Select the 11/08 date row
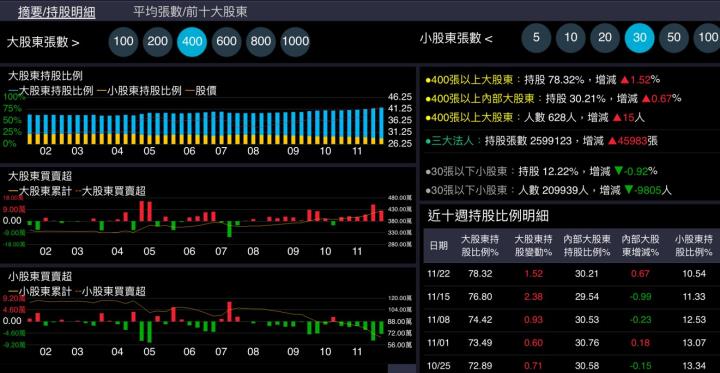720x373 pixels. click(571, 320)
